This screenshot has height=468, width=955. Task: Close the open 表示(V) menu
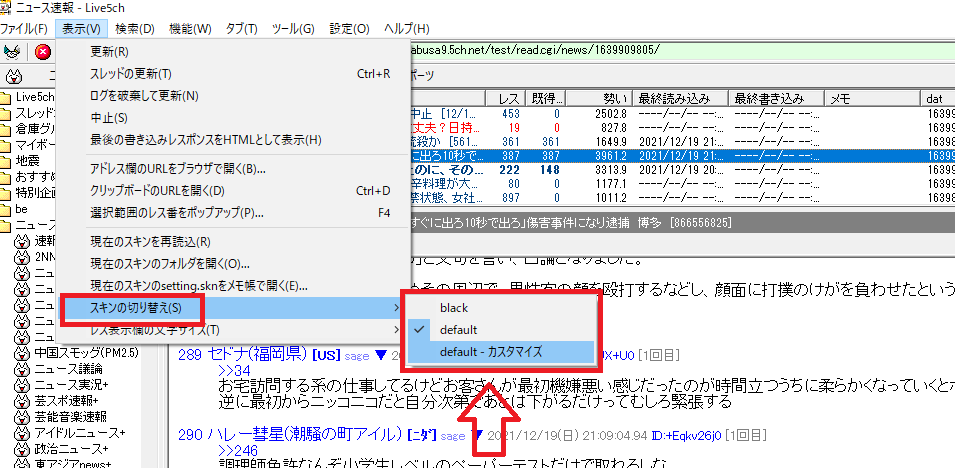coord(81,29)
